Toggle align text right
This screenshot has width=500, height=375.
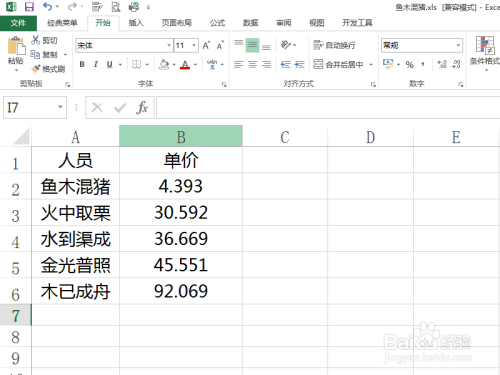tap(266, 64)
